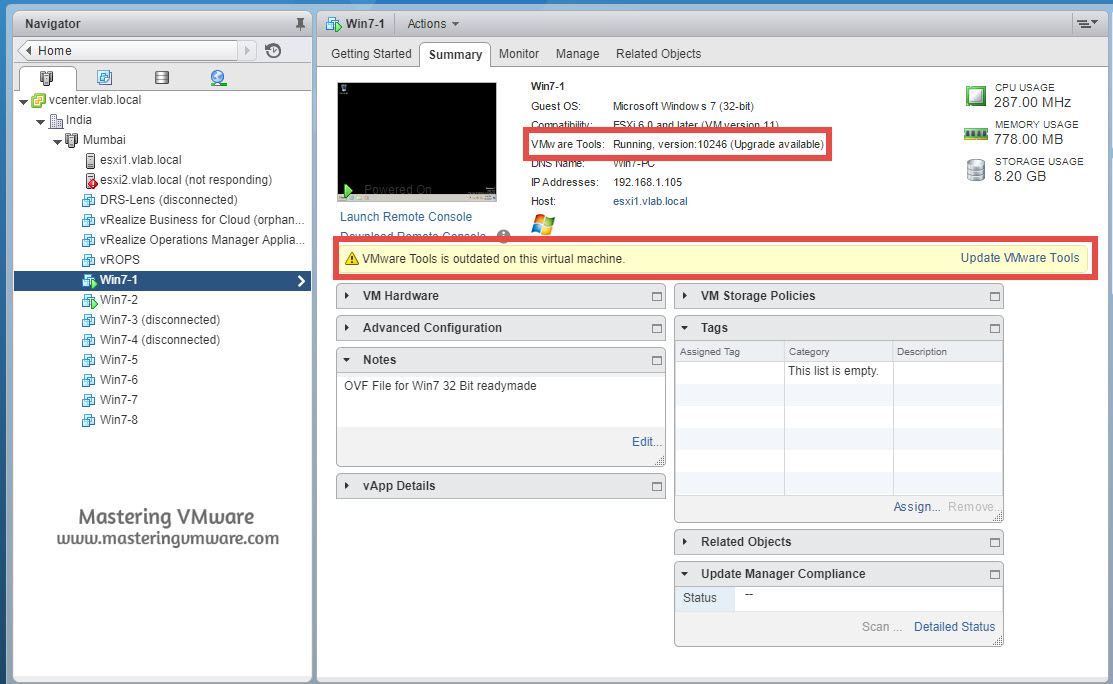Screen dimensions: 1113x684
Task: Collapse the India datacenter node
Action: coord(40,122)
